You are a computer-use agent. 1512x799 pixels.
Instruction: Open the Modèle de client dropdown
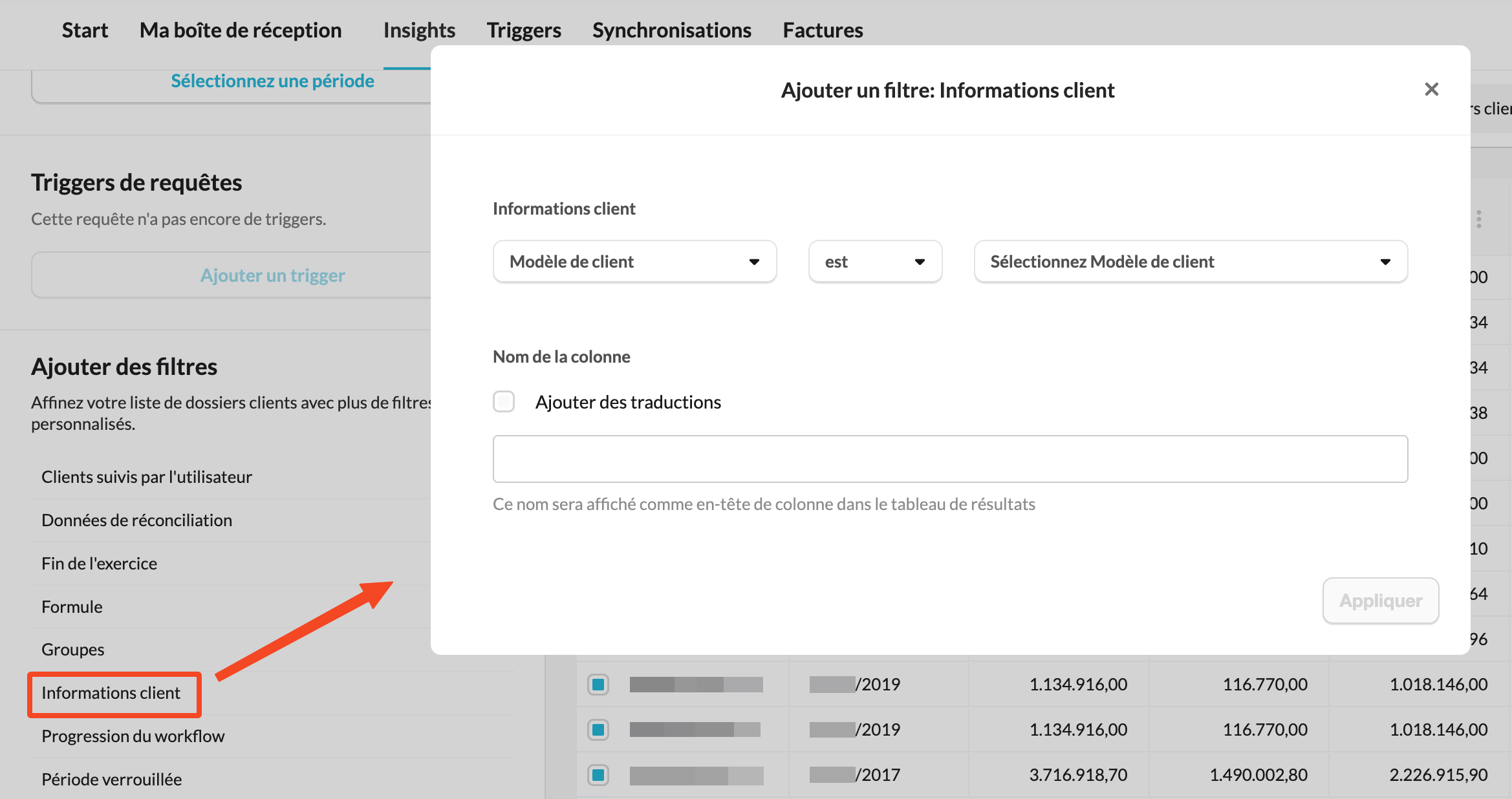pos(634,261)
